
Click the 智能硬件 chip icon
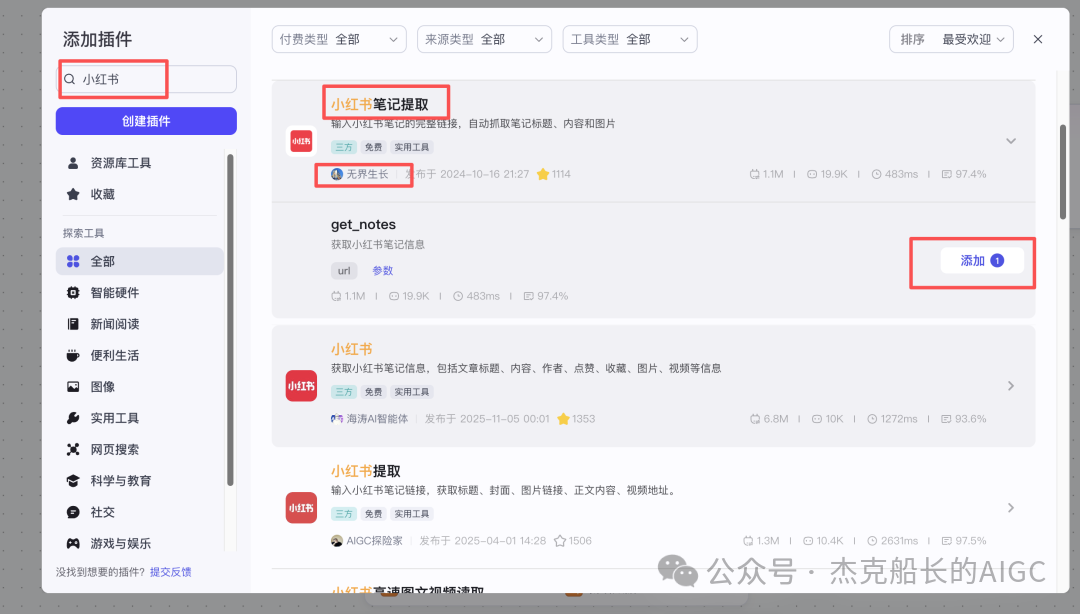[73, 293]
